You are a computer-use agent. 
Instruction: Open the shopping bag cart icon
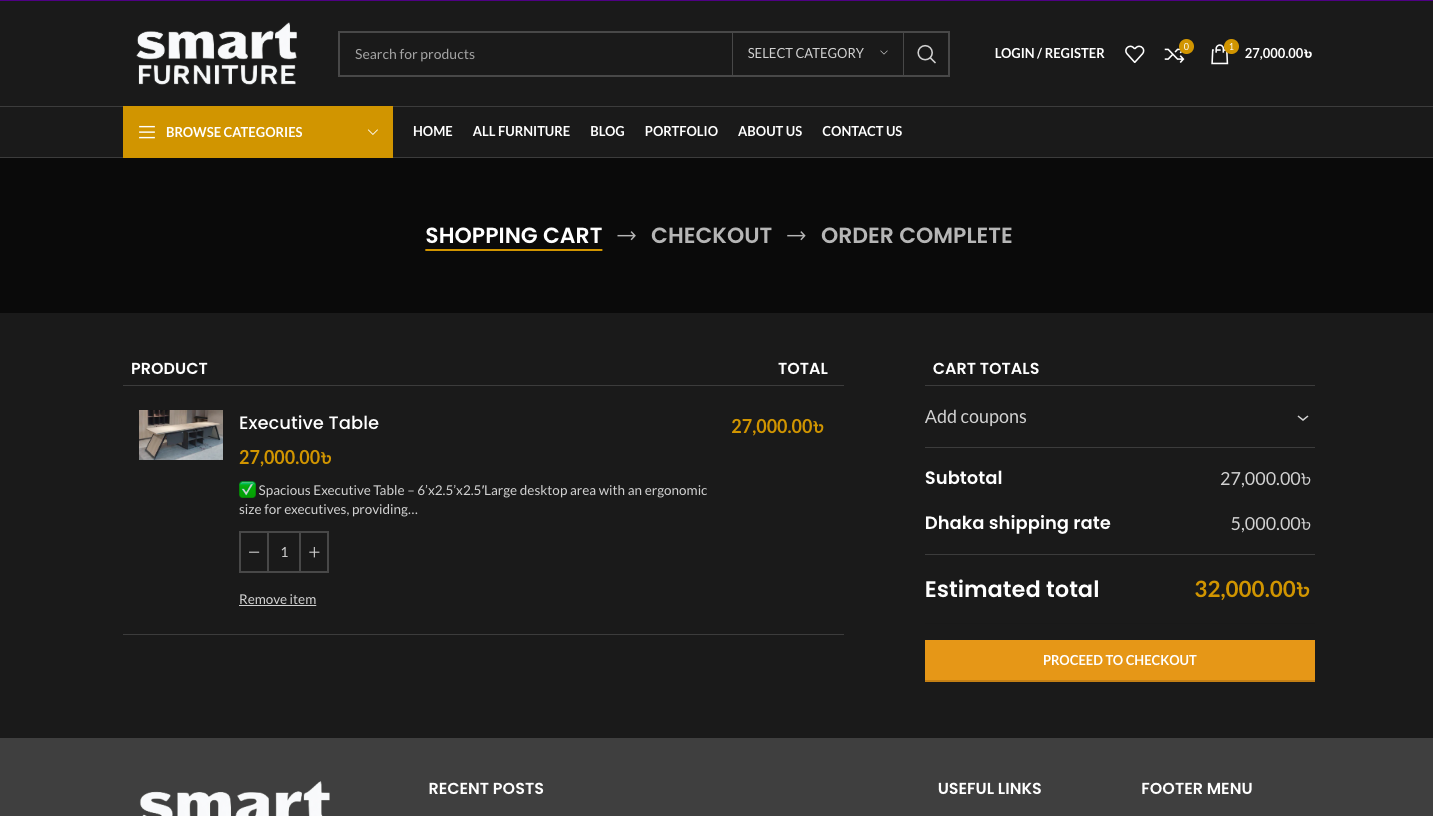pyautogui.click(x=1219, y=54)
